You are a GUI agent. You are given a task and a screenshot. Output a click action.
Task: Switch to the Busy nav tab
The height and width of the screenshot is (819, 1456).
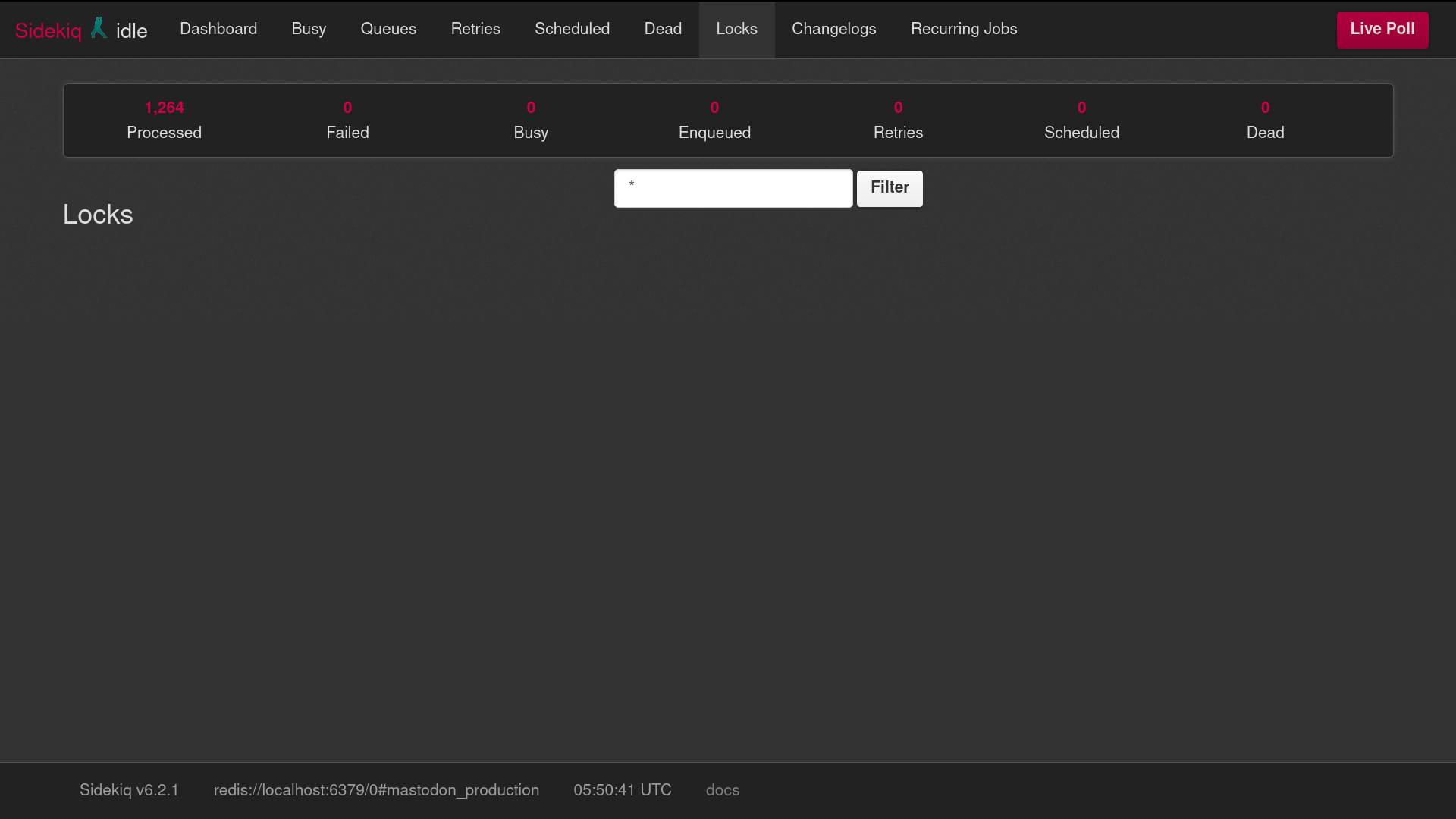(x=309, y=29)
